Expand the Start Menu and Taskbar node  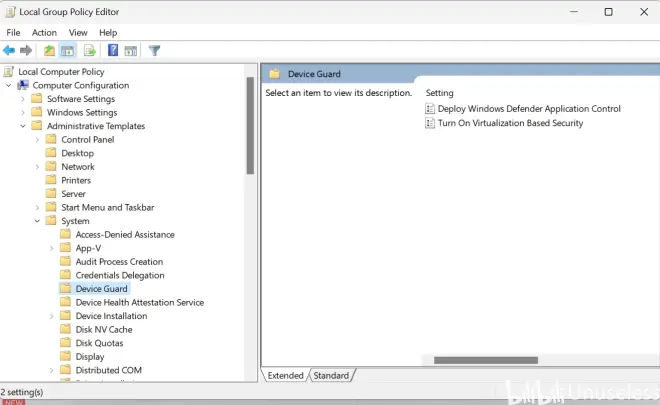37,208
